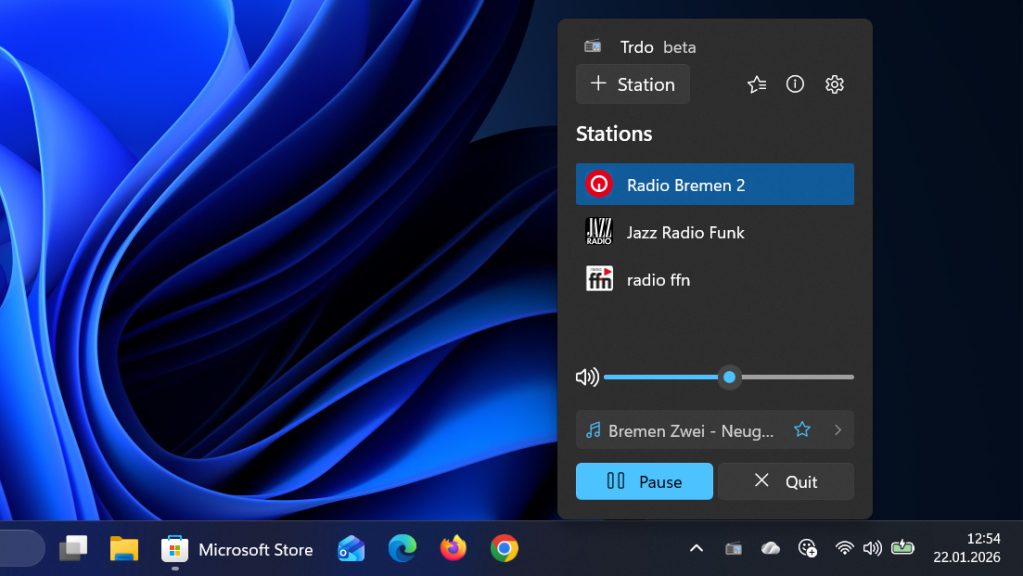Click the music note icon in now-playing bar
This screenshot has height=576, width=1023.
click(592, 430)
